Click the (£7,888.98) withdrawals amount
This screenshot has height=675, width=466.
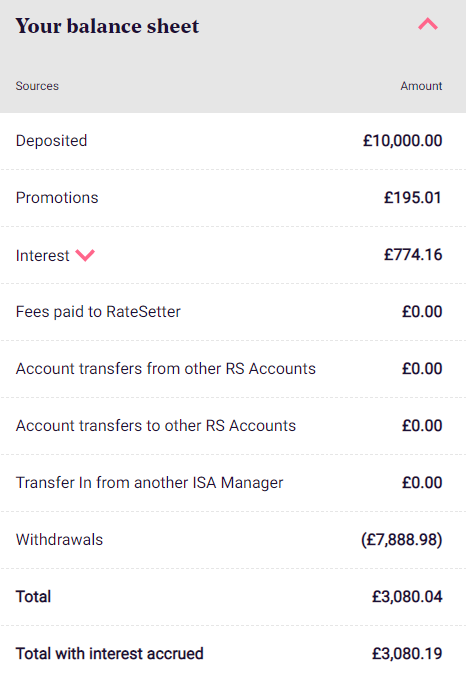click(x=401, y=539)
